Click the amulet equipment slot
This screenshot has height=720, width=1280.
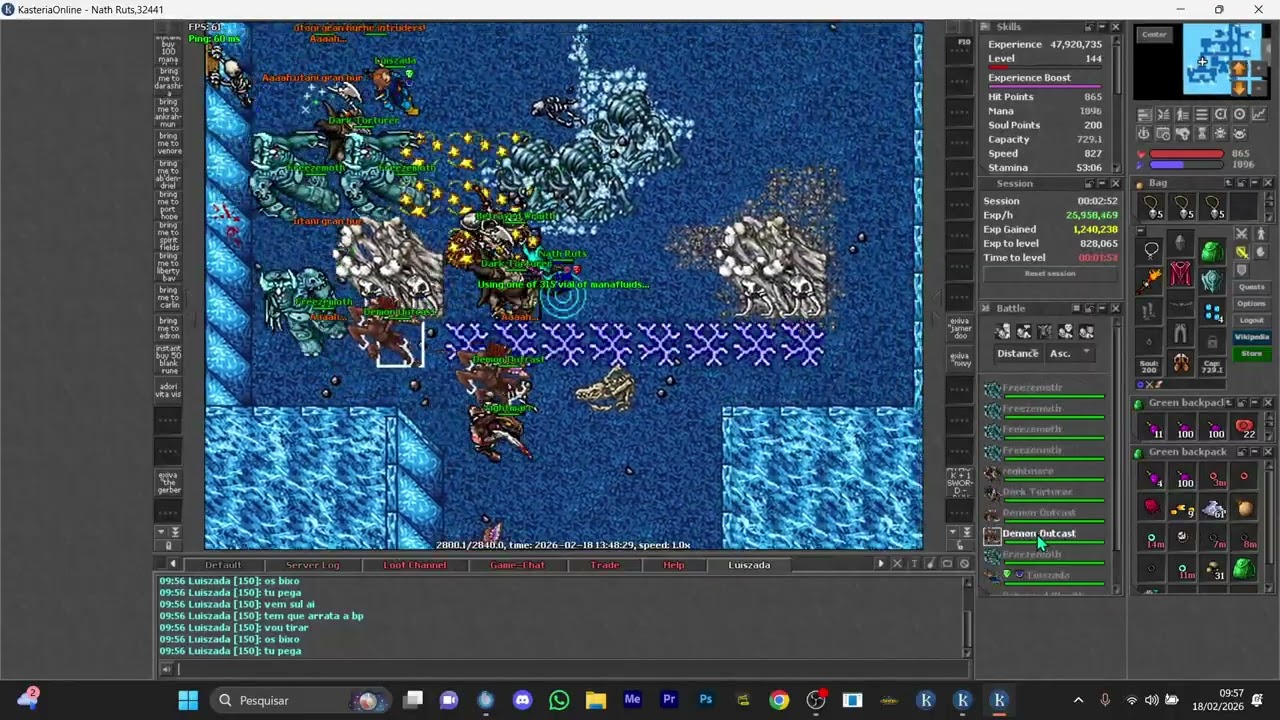coord(1150,250)
